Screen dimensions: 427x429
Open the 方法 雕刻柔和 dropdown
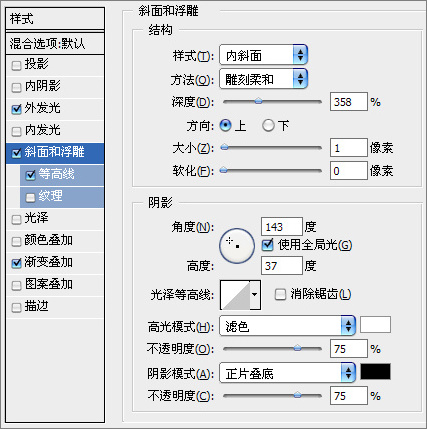coord(263,79)
